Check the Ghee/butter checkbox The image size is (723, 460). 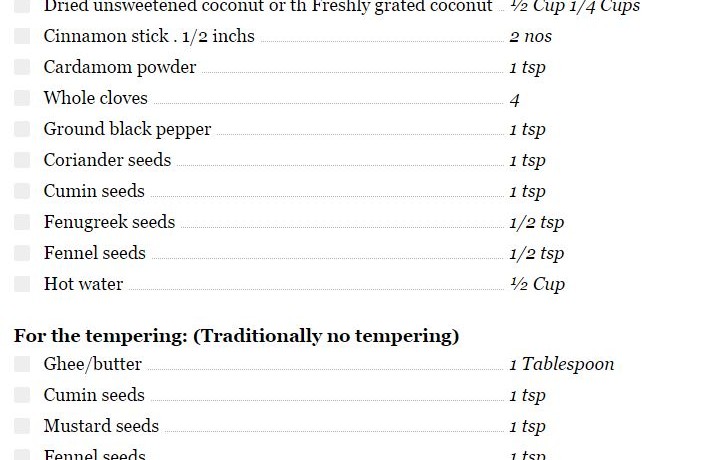pyautogui.click(x=22, y=364)
